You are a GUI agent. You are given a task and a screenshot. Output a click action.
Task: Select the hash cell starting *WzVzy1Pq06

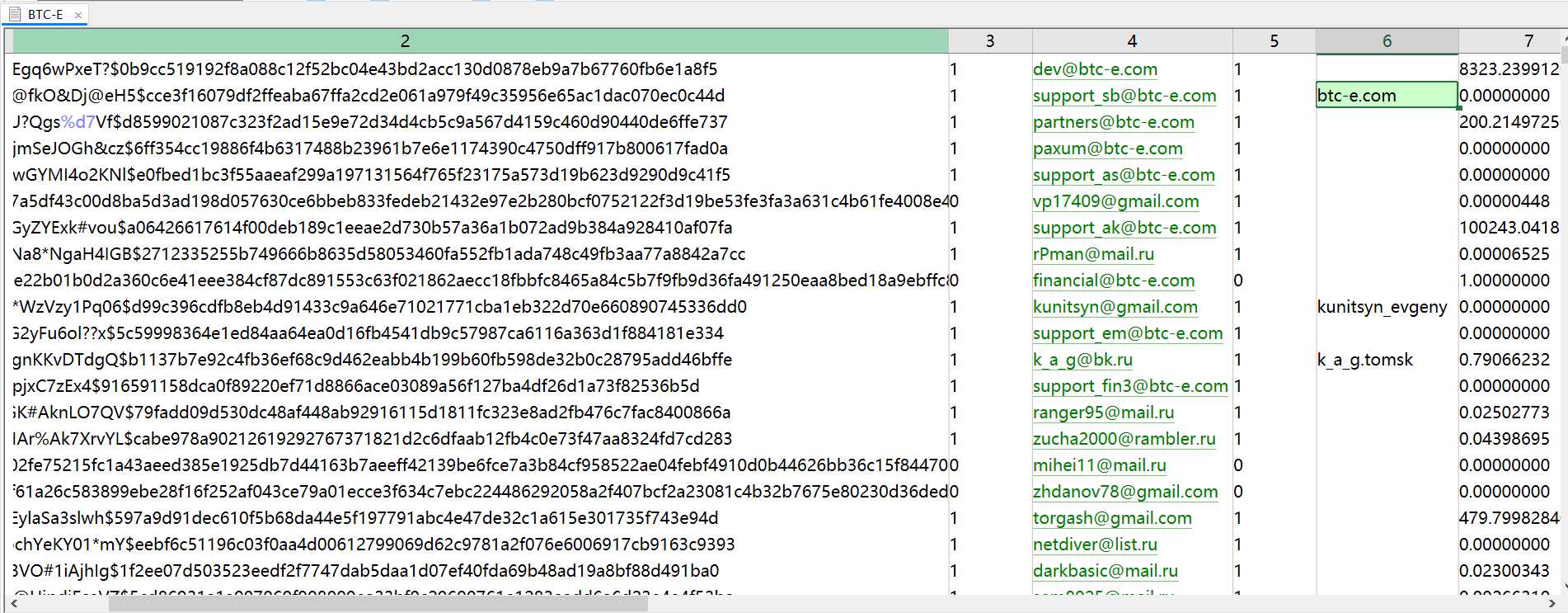click(x=481, y=307)
